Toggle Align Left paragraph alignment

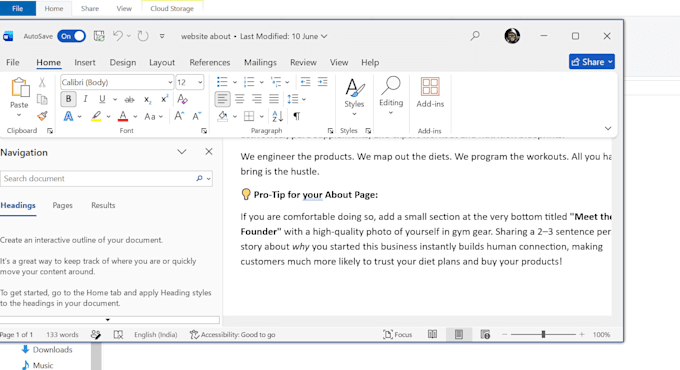[x=222, y=99]
